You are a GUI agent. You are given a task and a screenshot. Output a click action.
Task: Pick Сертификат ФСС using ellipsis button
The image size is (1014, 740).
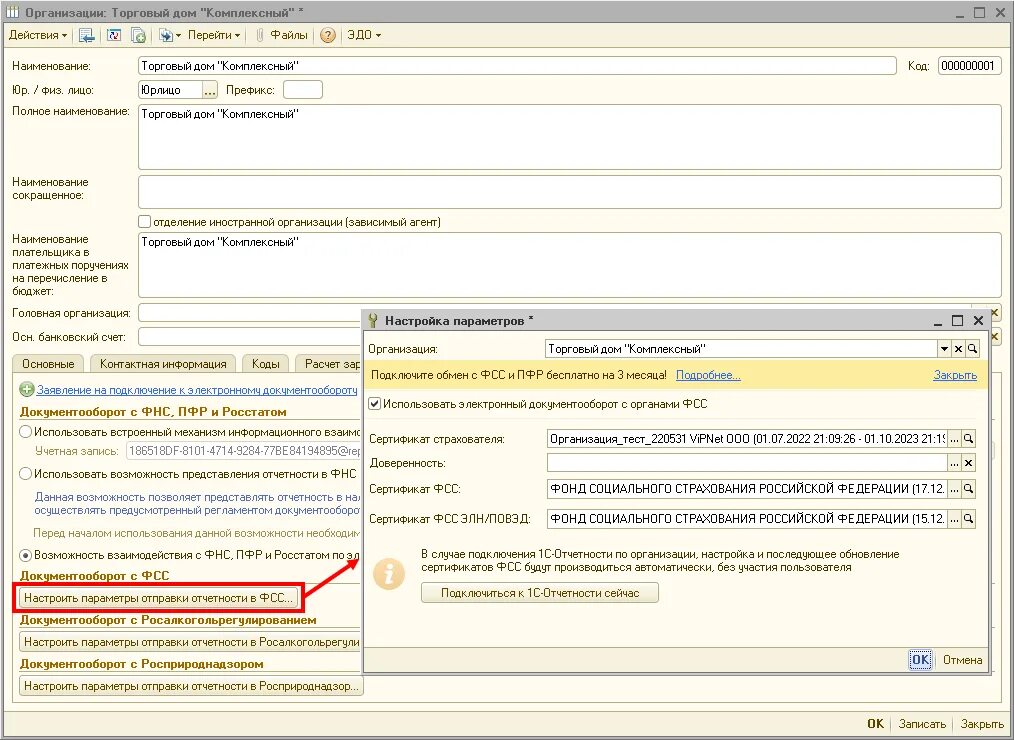(955, 489)
